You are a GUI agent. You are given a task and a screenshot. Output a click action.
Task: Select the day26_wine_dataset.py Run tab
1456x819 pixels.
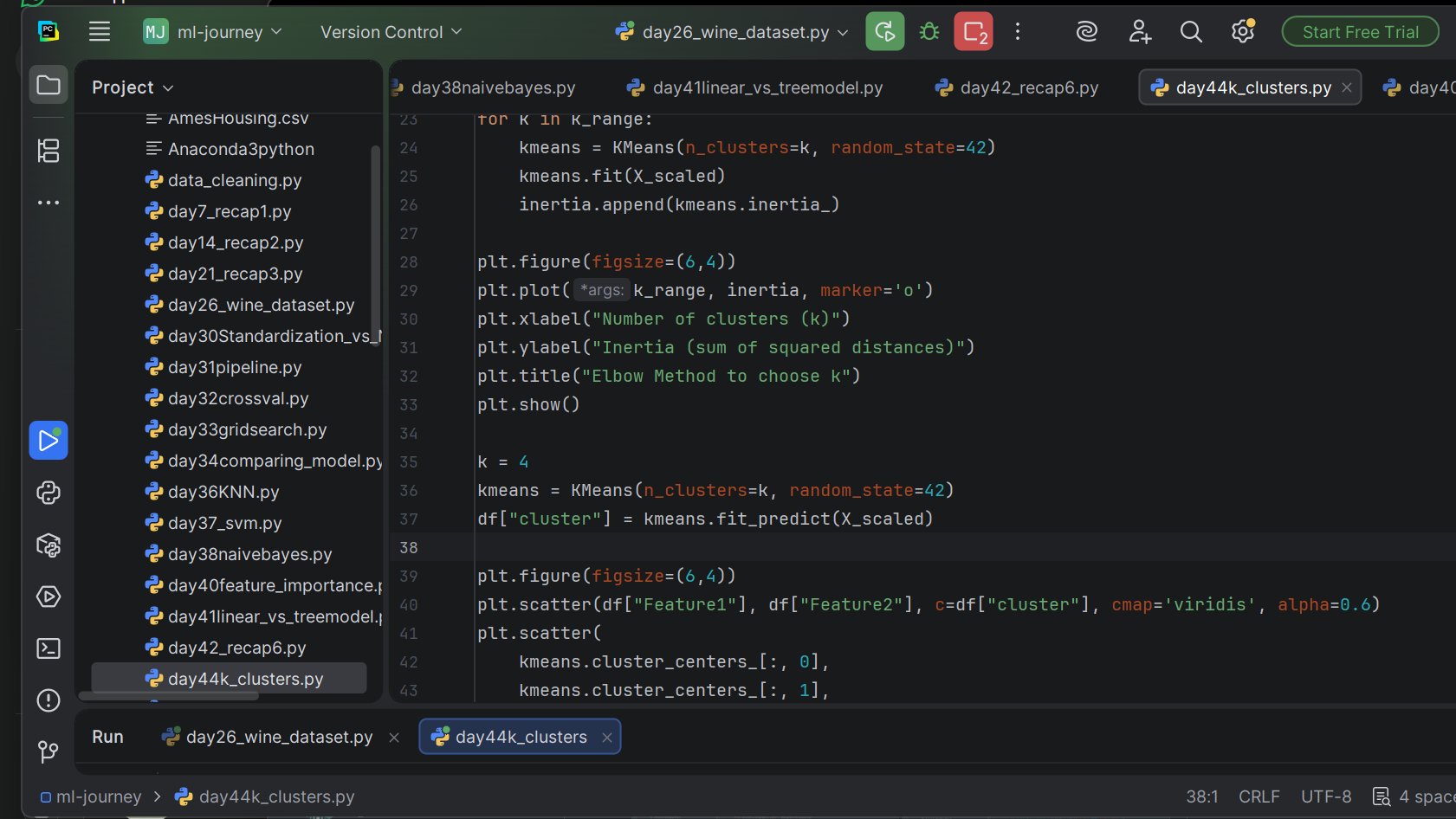(x=278, y=737)
